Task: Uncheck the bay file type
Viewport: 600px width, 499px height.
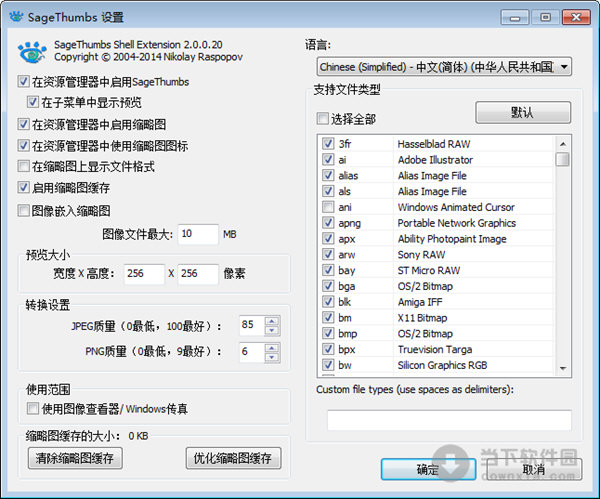Action: click(x=328, y=270)
